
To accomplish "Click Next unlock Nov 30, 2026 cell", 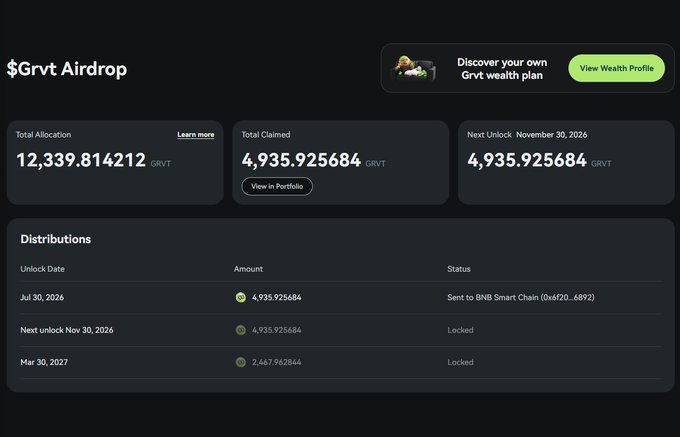I will pos(67,330).
